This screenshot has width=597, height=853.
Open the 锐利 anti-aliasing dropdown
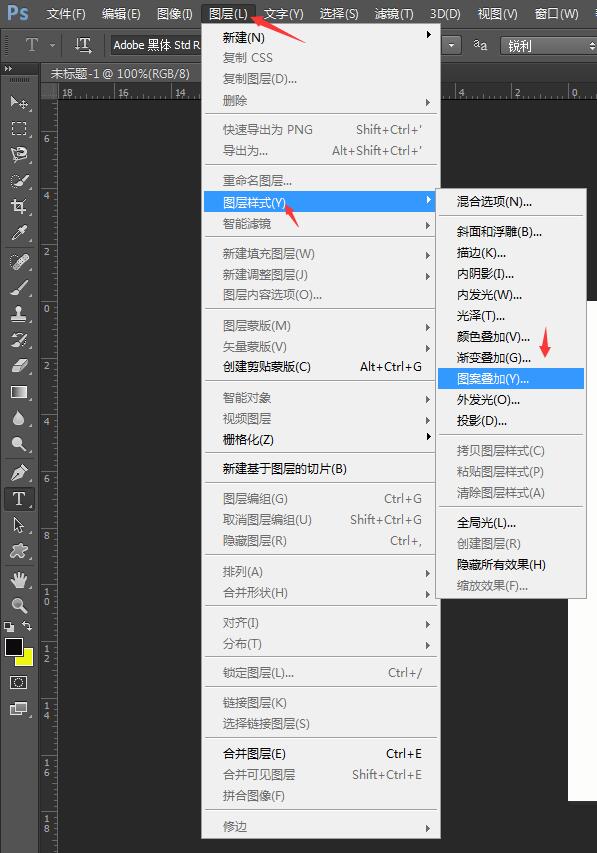click(x=548, y=46)
